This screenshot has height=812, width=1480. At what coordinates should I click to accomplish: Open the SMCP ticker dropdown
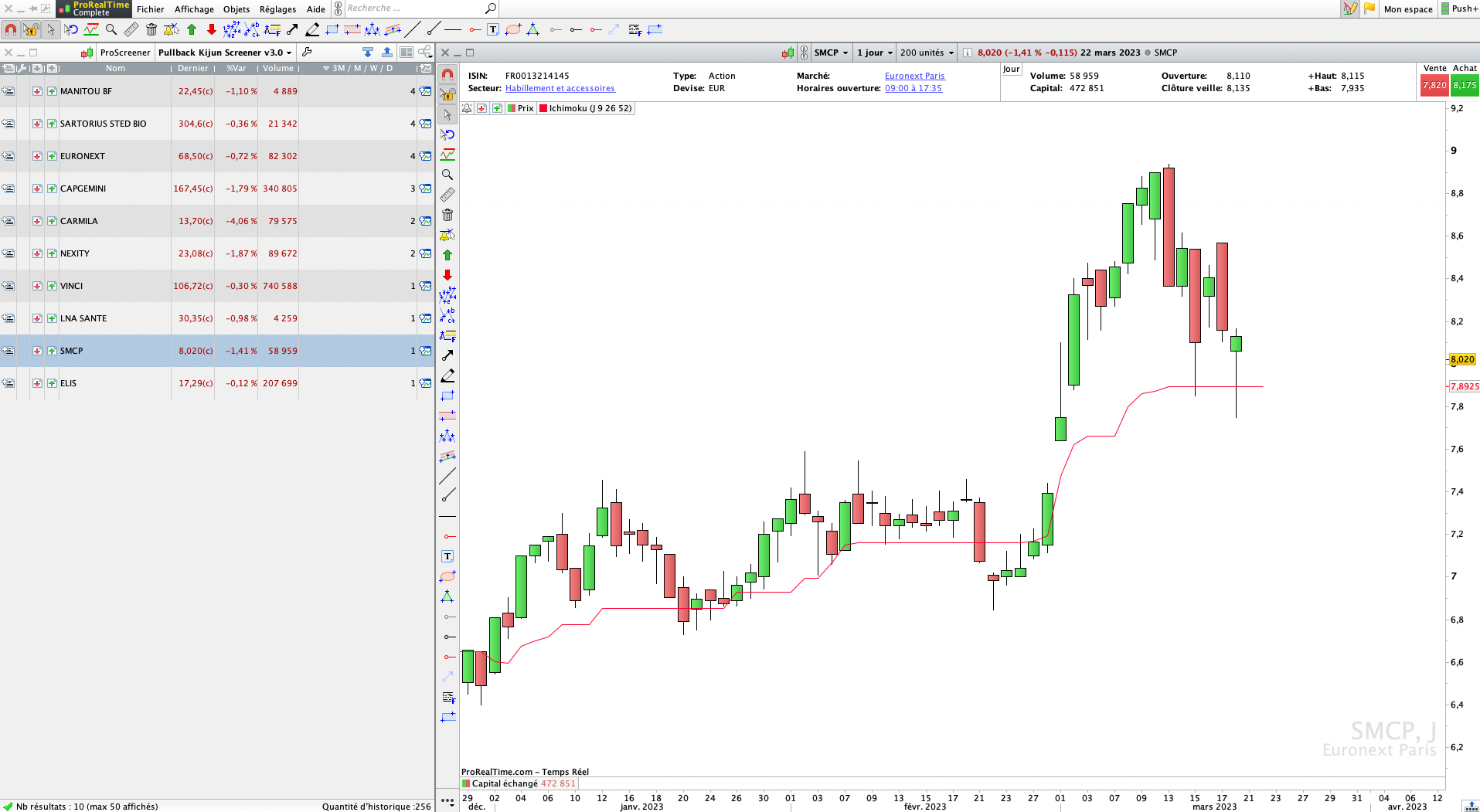click(x=831, y=53)
